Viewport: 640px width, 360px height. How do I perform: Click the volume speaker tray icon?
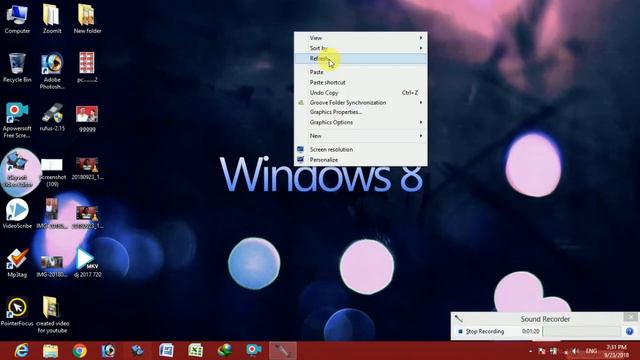pos(575,351)
